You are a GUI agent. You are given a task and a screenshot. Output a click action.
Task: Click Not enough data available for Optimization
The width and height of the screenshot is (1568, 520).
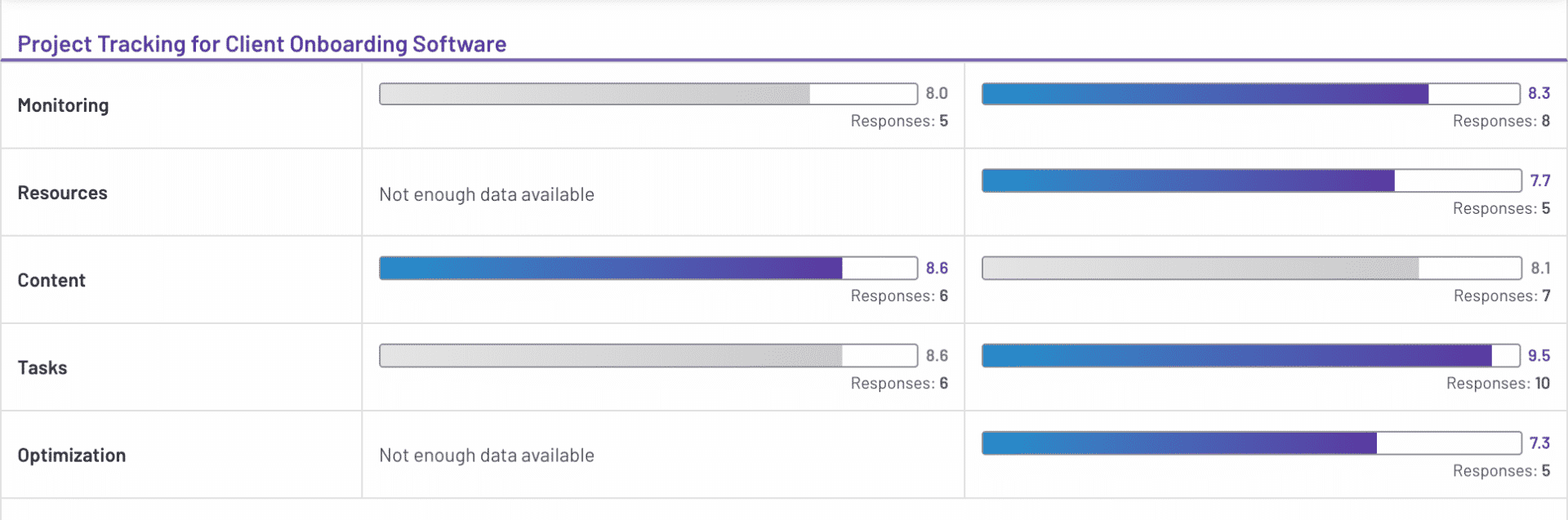(x=486, y=455)
